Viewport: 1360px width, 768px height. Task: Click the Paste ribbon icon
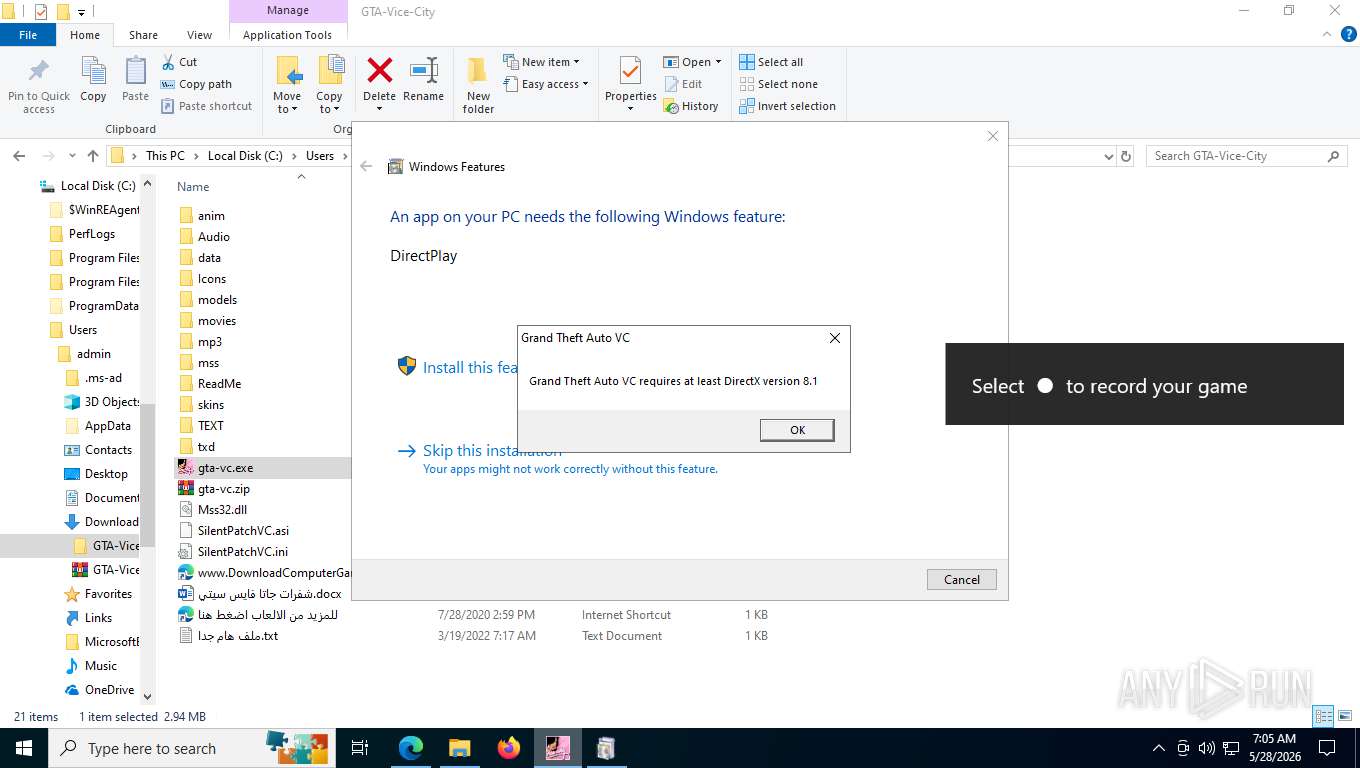[135, 79]
